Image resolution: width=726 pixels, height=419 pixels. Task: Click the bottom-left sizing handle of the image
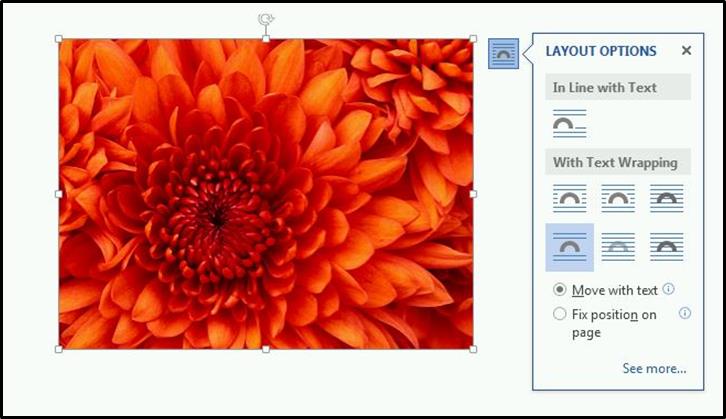coord(59,349)
